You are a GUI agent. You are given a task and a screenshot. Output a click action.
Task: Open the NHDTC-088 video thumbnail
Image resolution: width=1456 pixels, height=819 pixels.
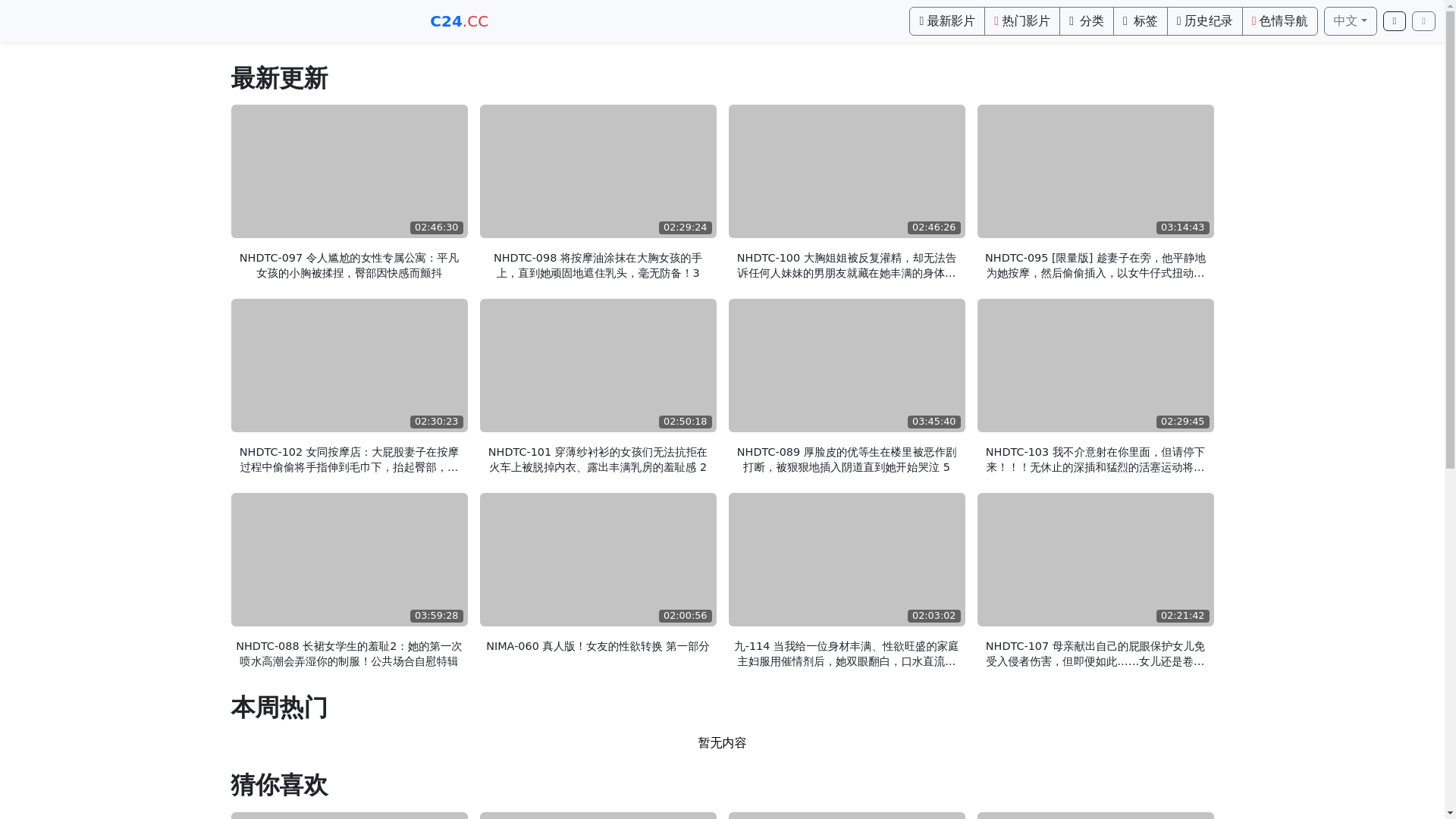click(350, 560)
